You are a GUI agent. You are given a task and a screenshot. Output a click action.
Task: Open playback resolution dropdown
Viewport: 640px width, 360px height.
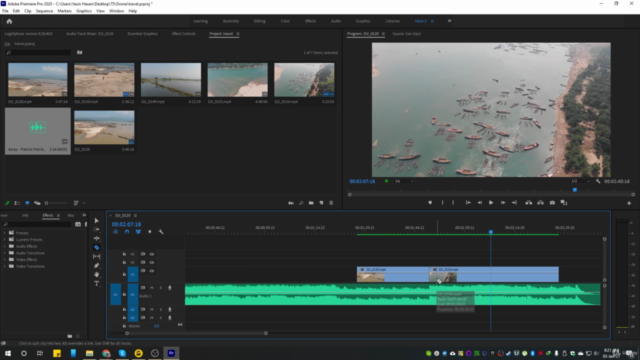(x=580, y=181)
